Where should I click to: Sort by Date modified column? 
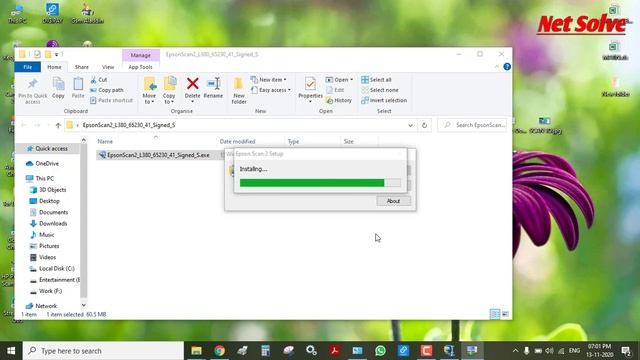(x=238, y=142)
